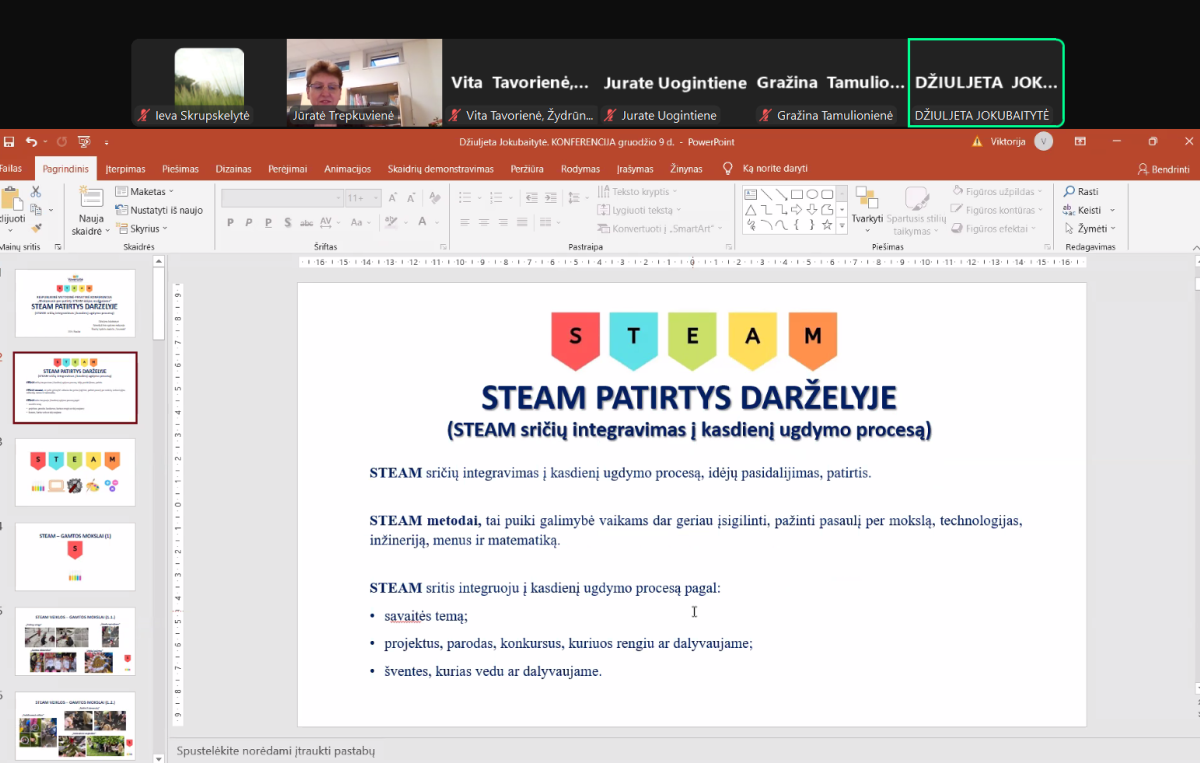
Task: Select the oval shape in shapes gallery
Action: 812,194
